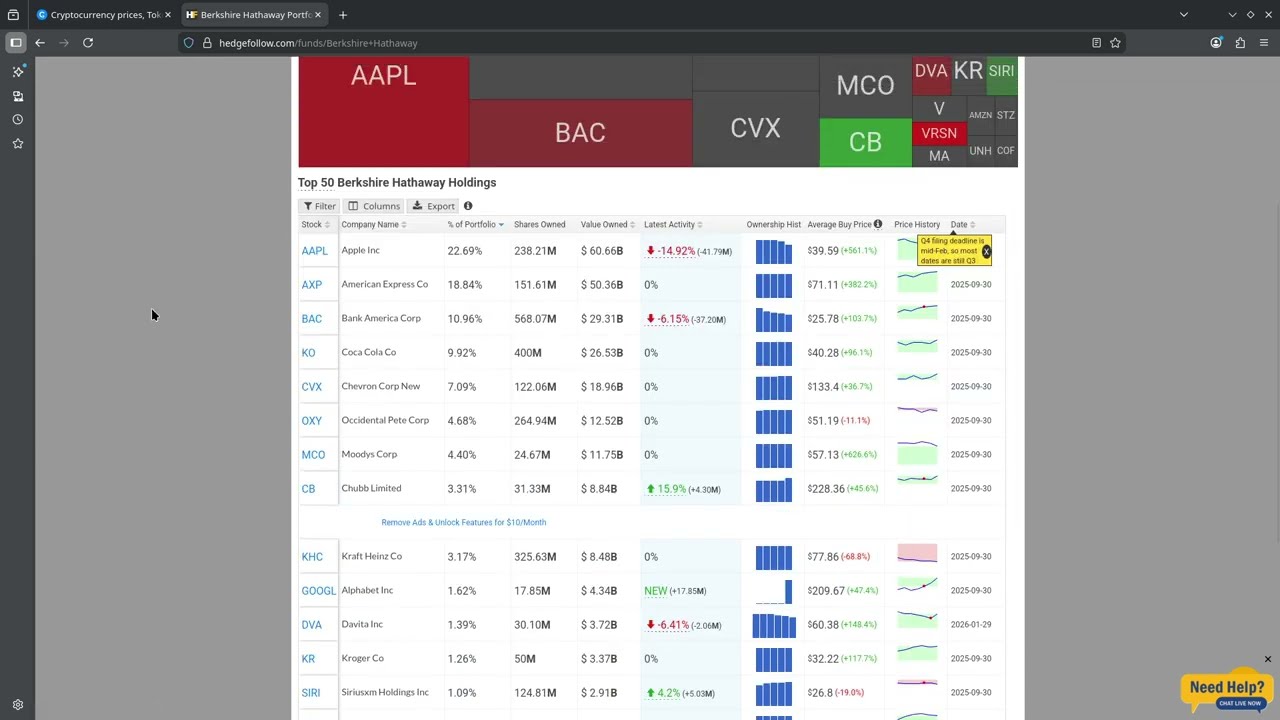Open the browser hamburger menu
Viewport: 1280px width, 720px height.
coord(1264,43)
